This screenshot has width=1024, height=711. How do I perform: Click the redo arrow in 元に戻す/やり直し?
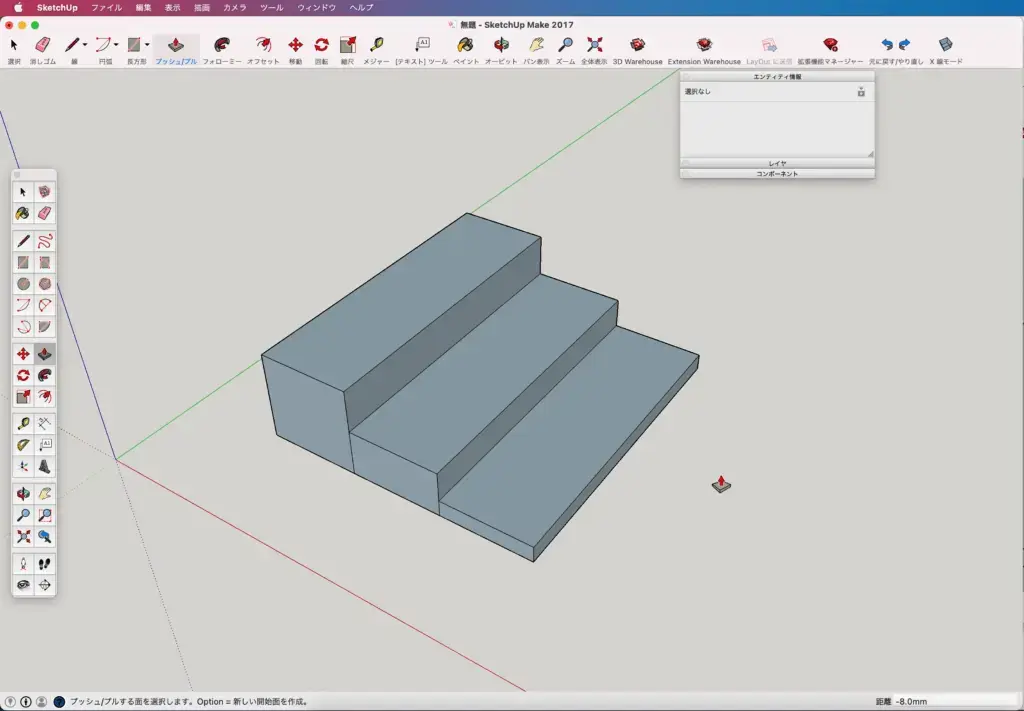pyautogui.click(x=904, y=44)
